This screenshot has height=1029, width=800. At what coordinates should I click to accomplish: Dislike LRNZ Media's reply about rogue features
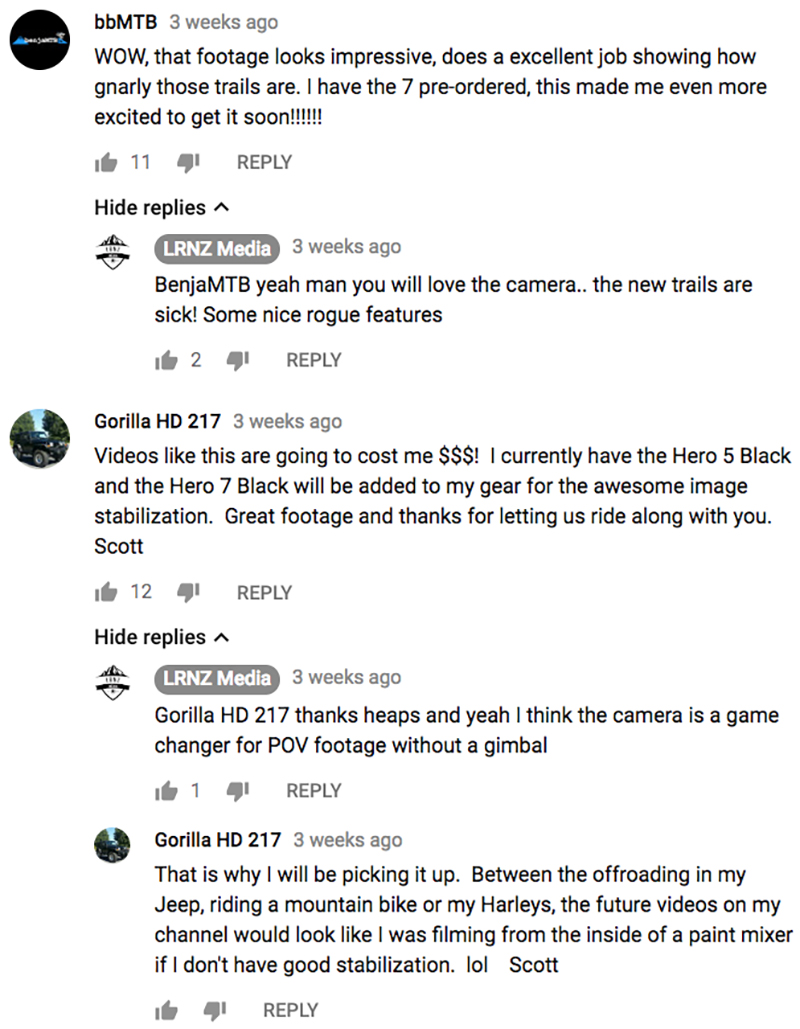(238, 360)
